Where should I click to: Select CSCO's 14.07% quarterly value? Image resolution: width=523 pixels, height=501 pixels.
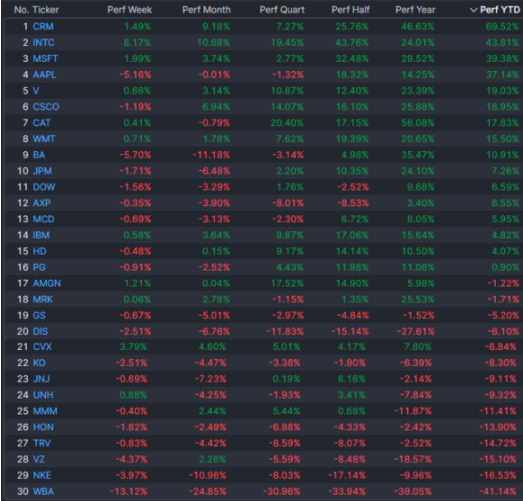click(287, 107)
